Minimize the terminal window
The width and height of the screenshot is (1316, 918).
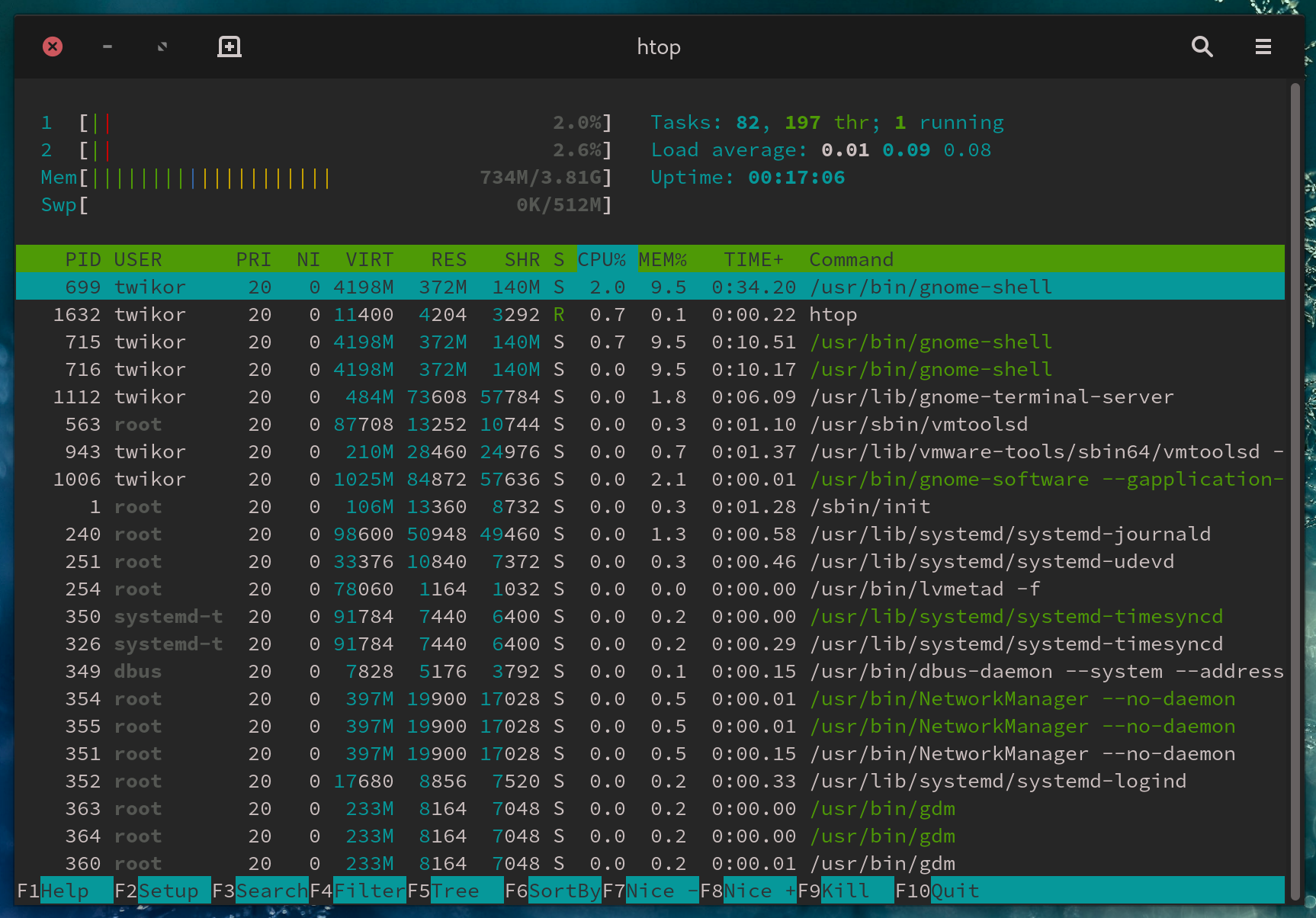108,47
